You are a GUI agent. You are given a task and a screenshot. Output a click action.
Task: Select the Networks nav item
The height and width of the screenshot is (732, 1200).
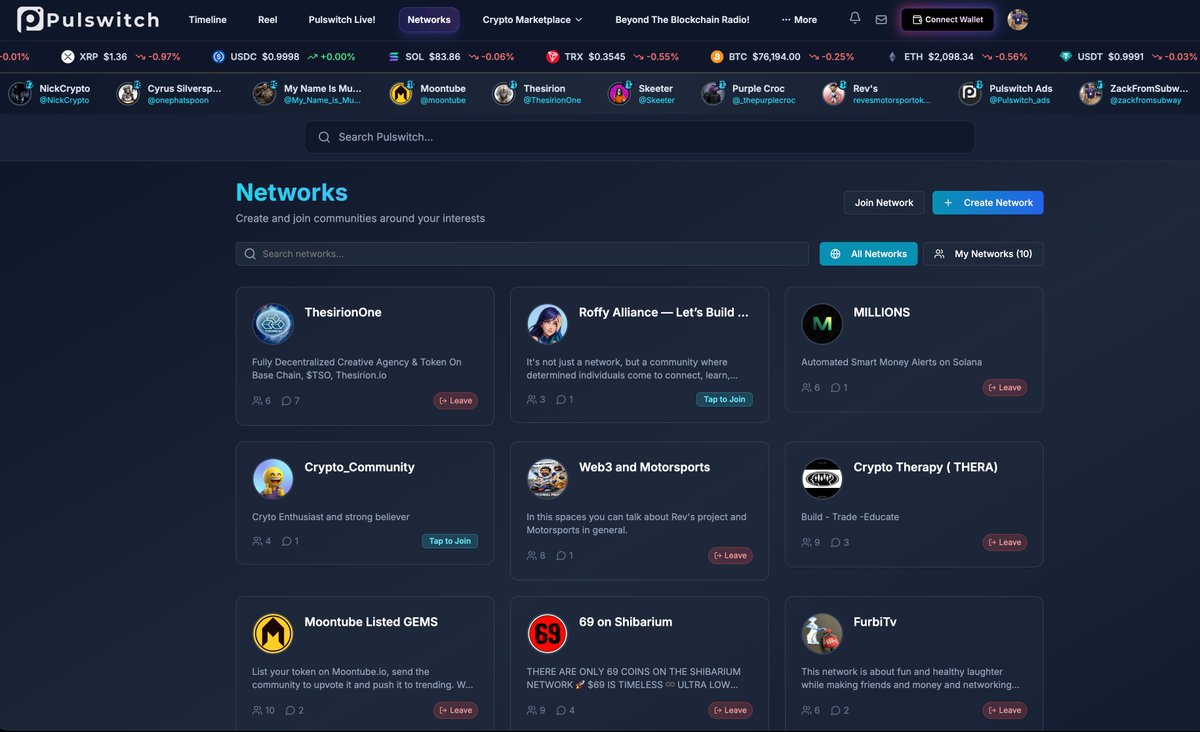[429, 19]
